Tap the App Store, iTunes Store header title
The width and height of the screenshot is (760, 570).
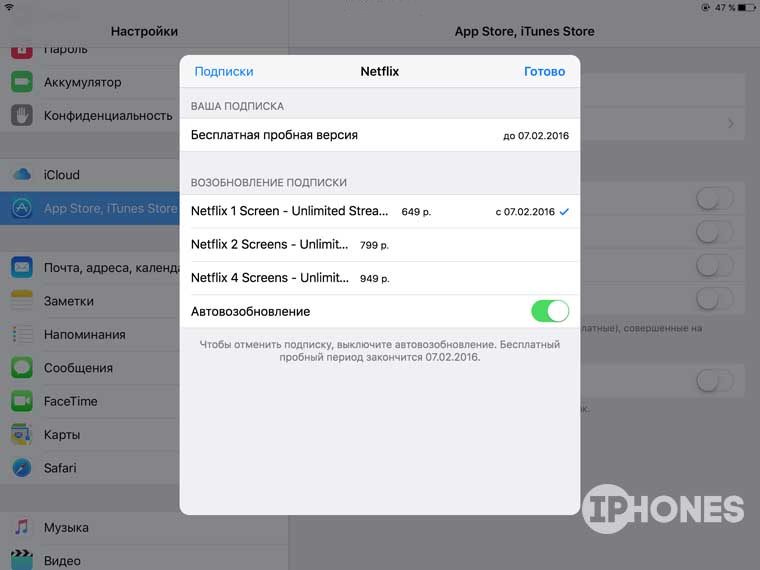524,31
